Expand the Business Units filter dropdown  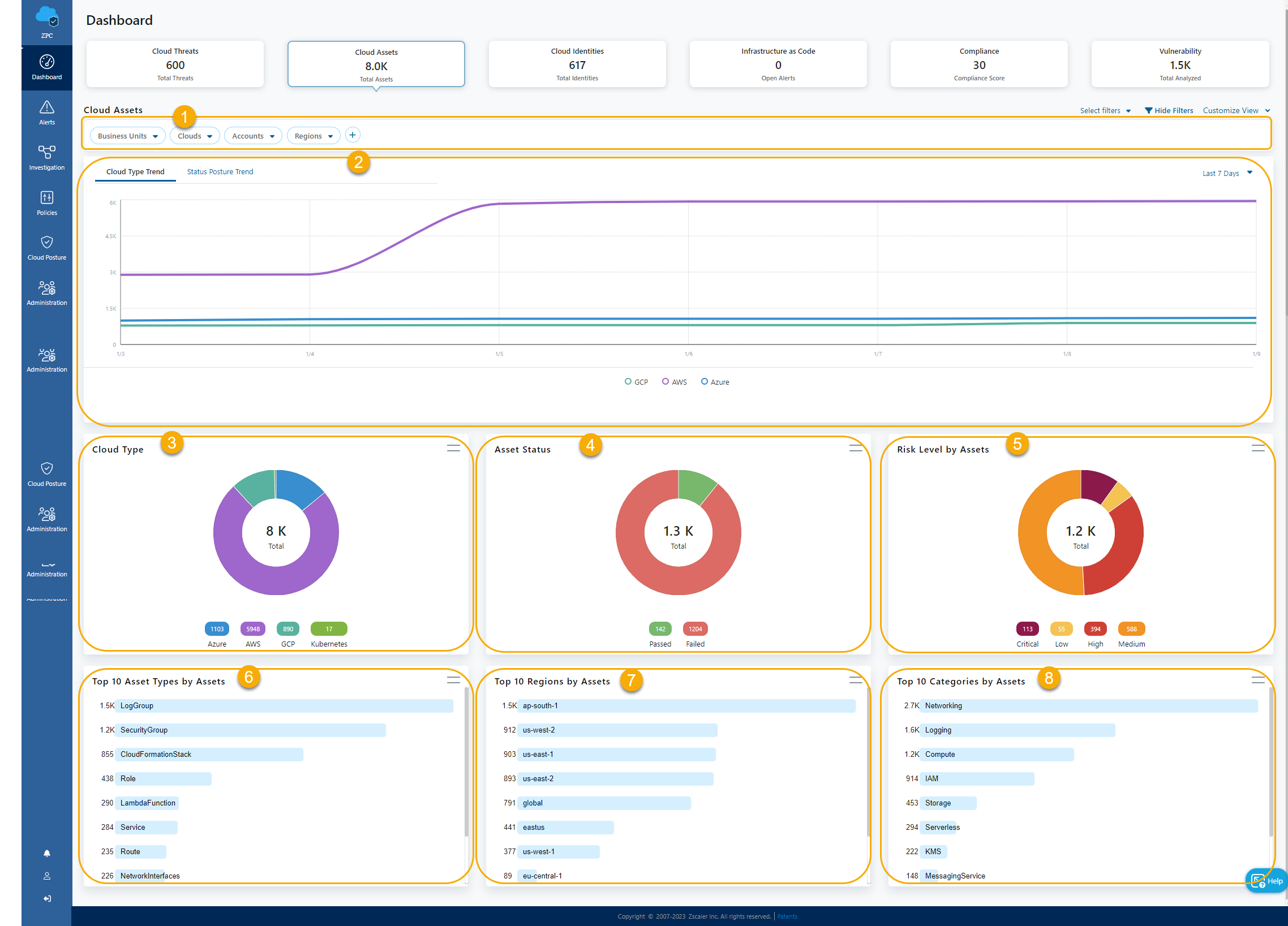127,136
